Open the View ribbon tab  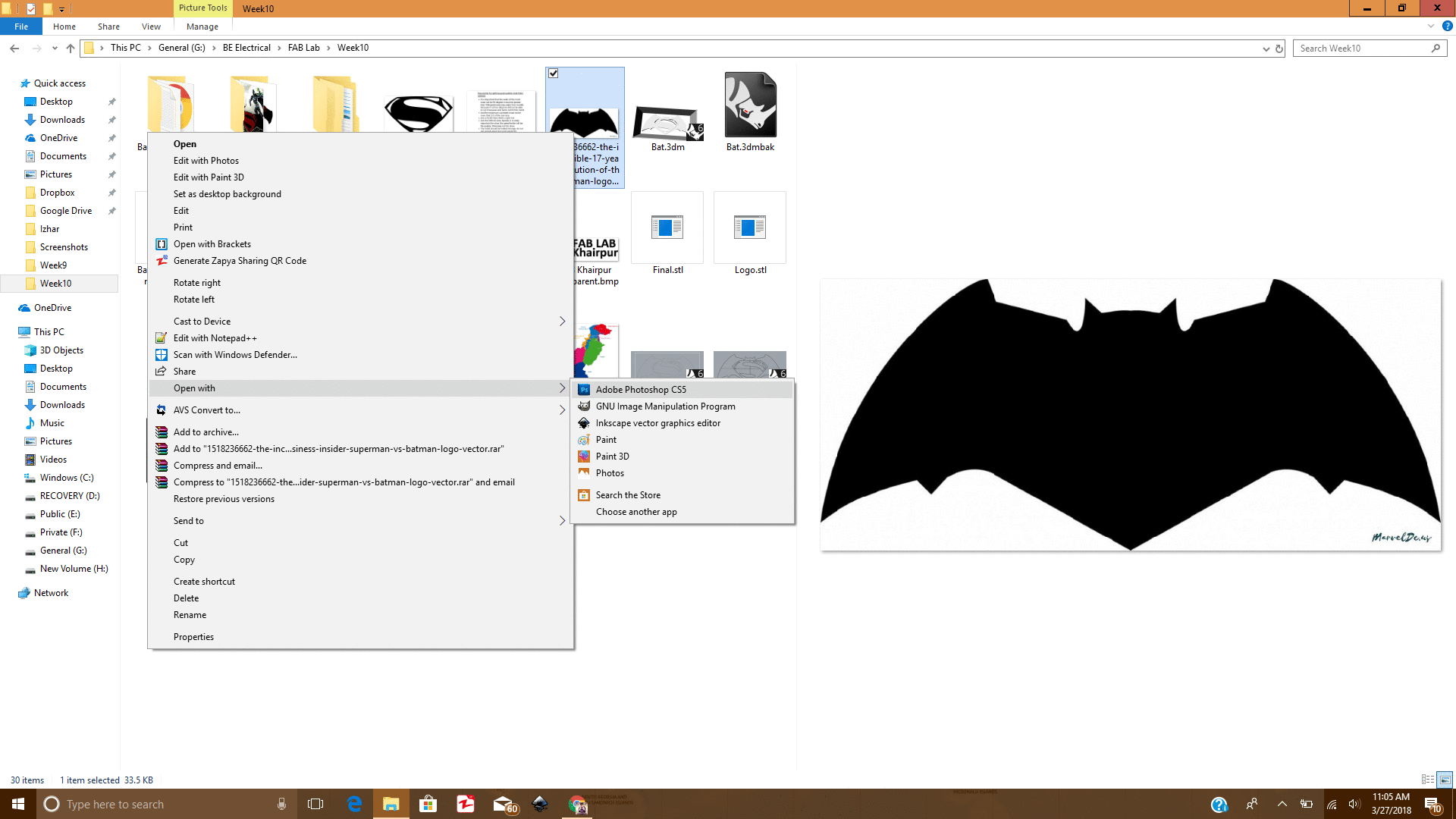click(151, 27)
